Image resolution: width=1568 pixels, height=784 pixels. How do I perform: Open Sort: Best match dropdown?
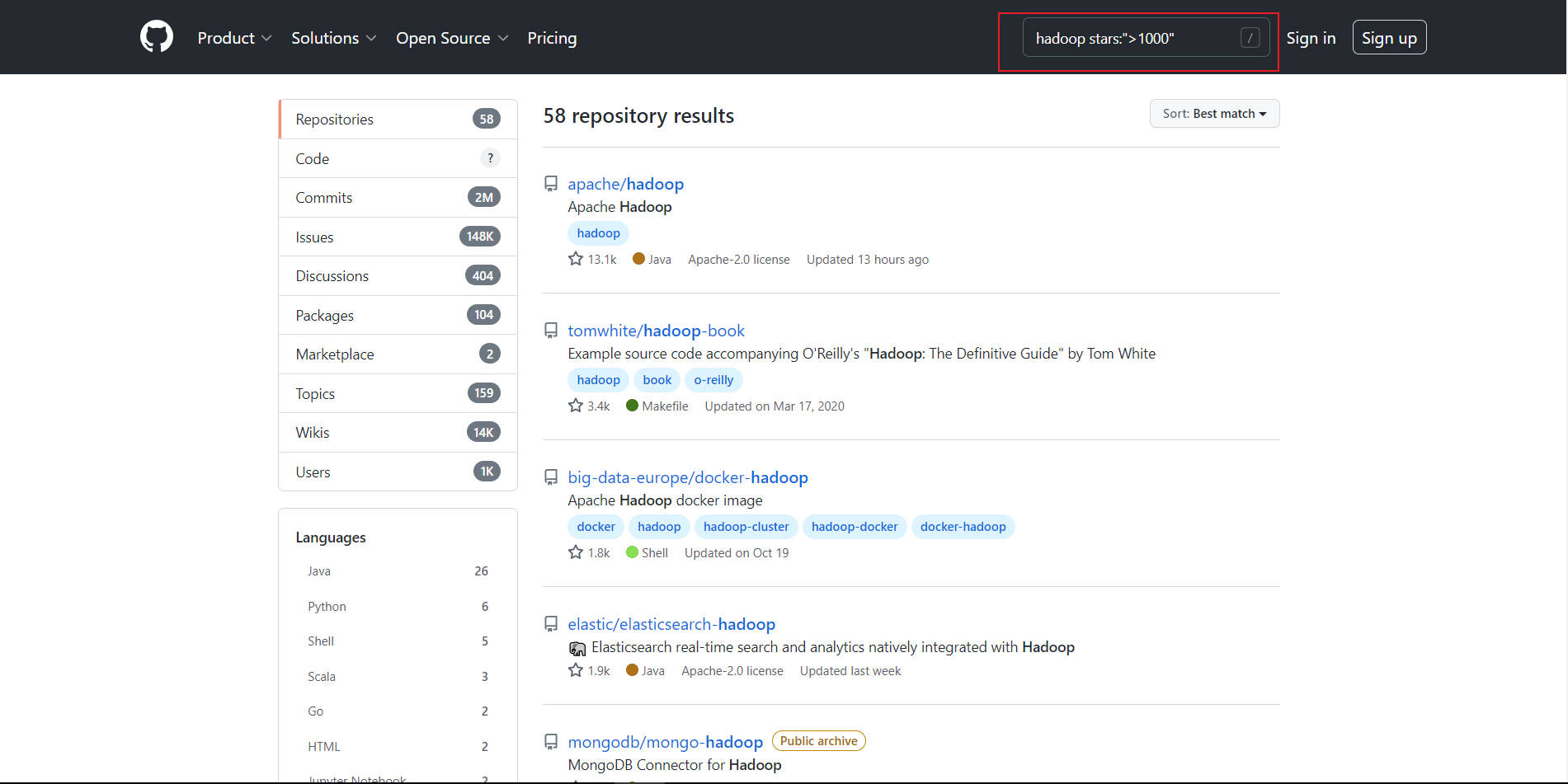click(x=1214, y=114)
